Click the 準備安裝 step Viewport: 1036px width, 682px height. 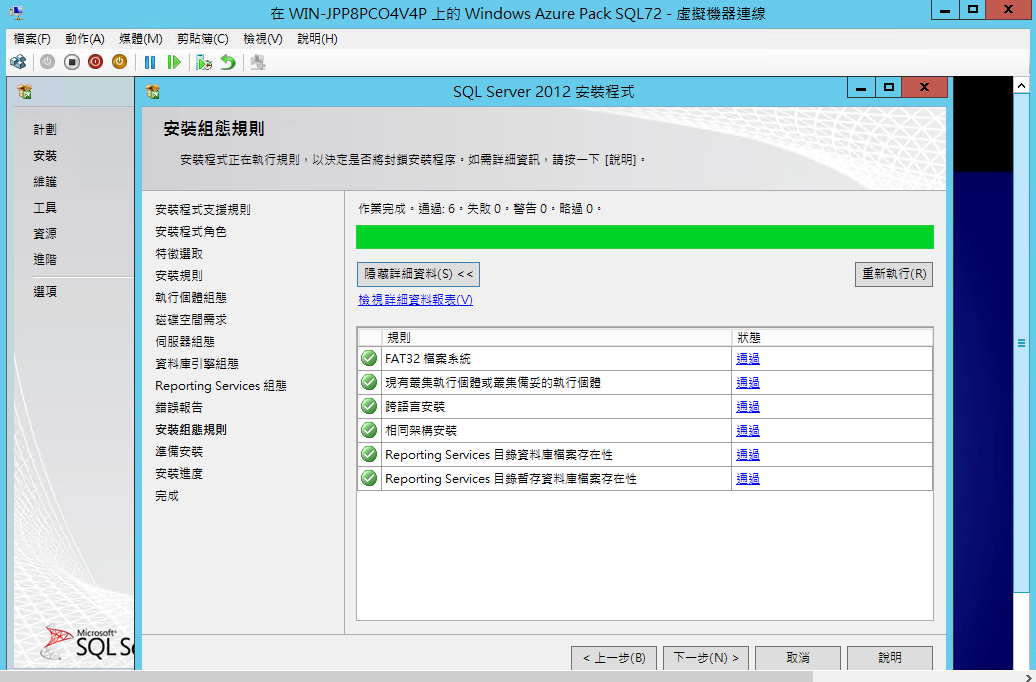pos(179,452)
